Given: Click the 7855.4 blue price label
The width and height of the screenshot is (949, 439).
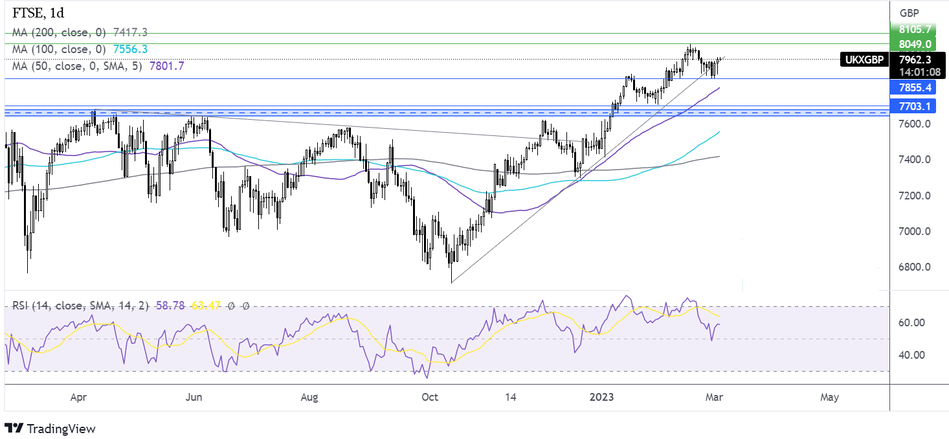Looking at the screenshot, I should click(914, 88).
